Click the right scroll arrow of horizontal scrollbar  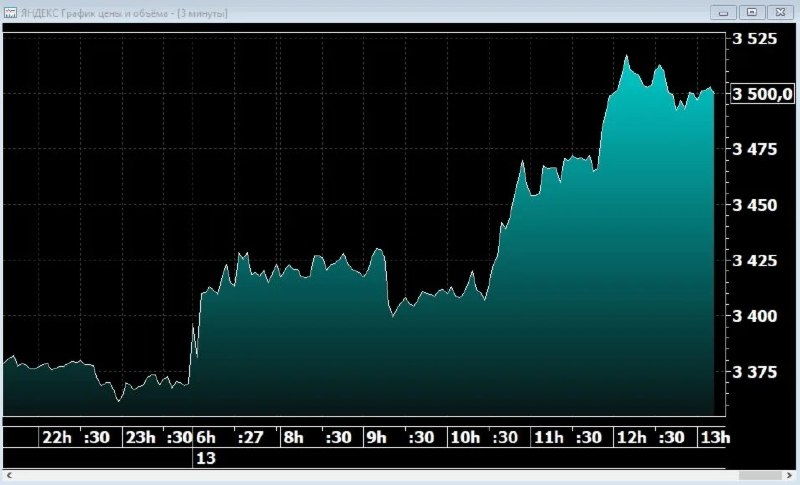click(x=790, y=475)
